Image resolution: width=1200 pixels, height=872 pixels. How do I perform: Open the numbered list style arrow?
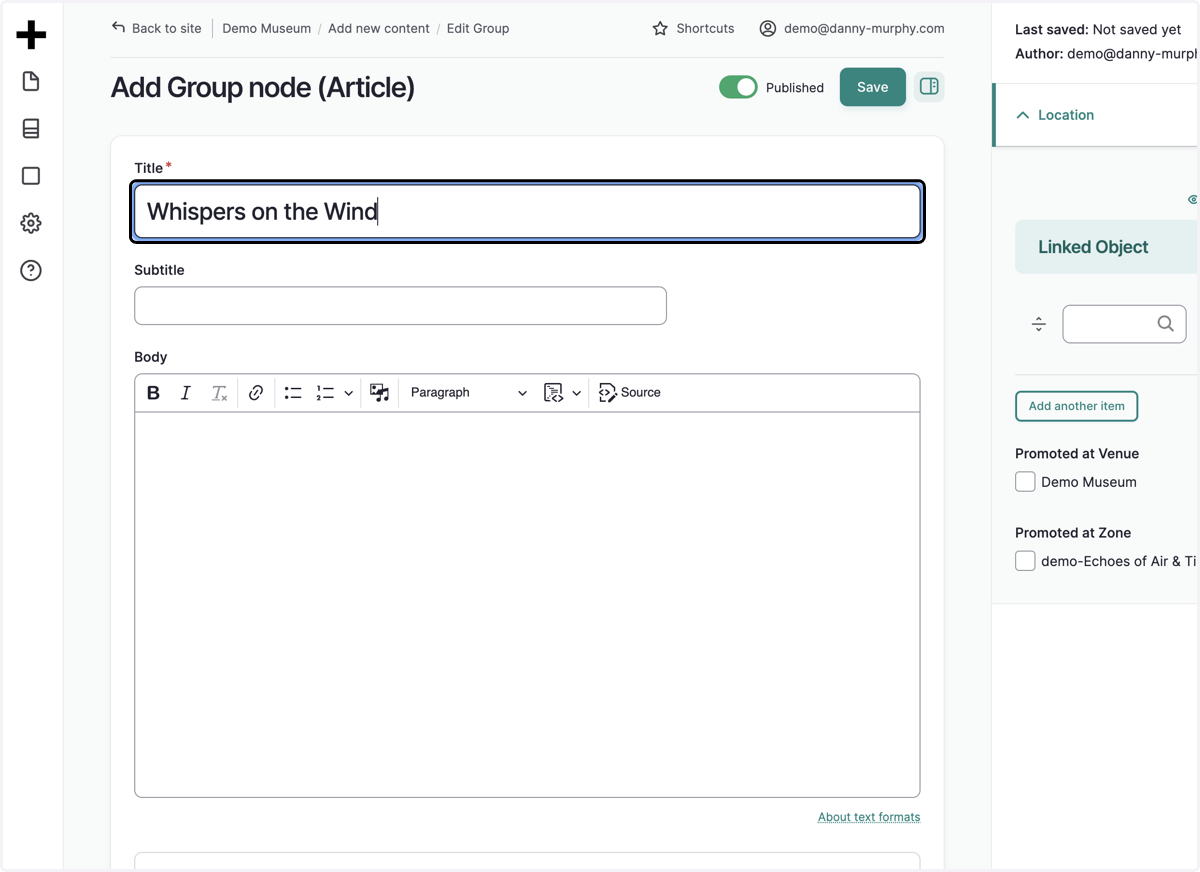pyautogui.click(x=348, y=393)
